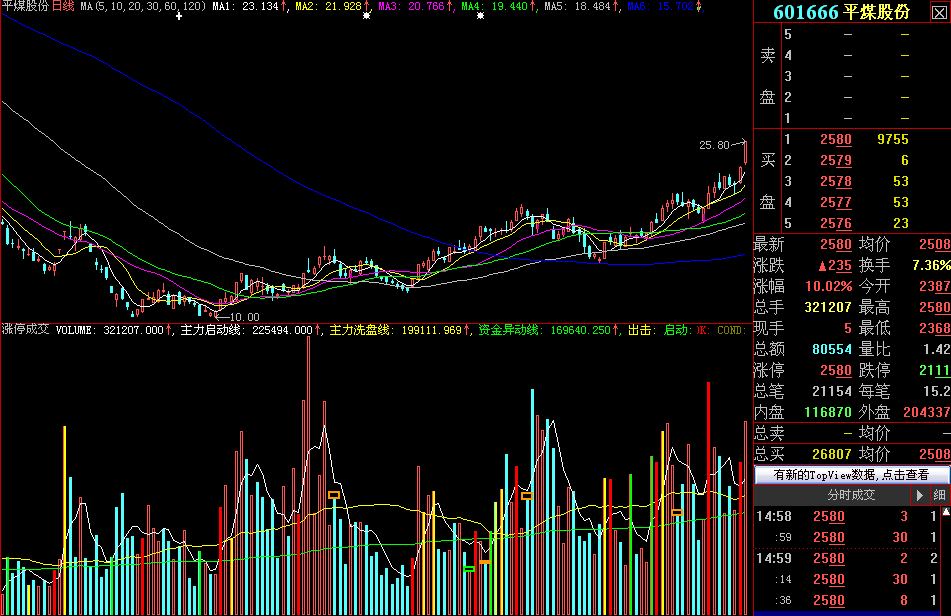Click the 25.80 high price label
Screen dimensions: 951x616
click(x=714, y=145)
